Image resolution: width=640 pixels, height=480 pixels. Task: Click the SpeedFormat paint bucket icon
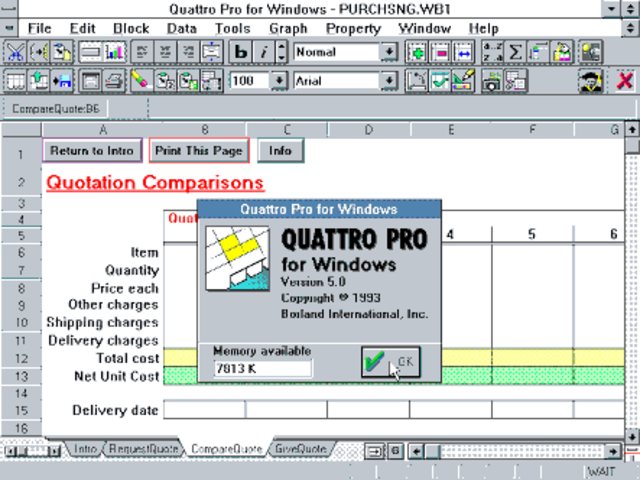click(562, 52)
